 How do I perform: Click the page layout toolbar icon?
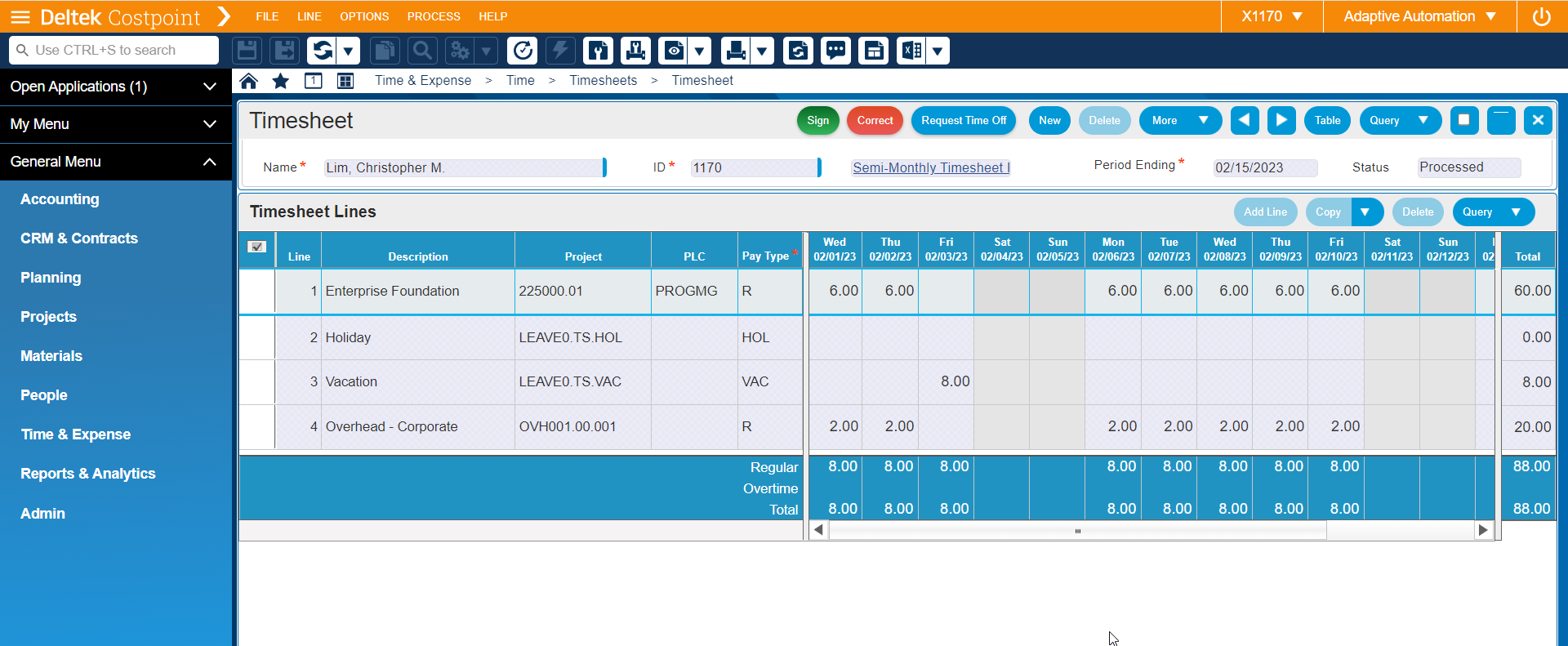click(x=874, y=51)
